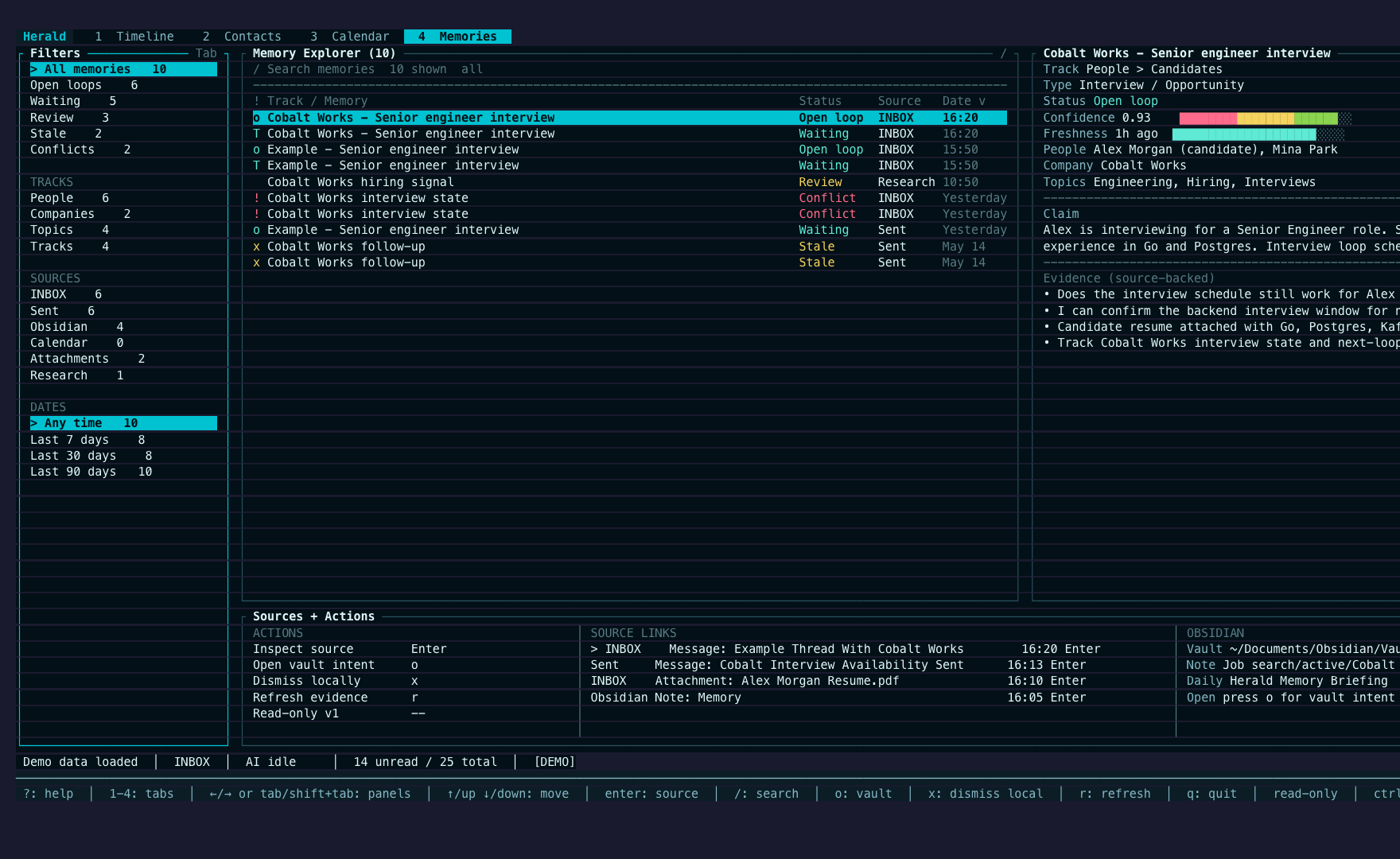Select the All memories filter

click(x=123, y=69)
